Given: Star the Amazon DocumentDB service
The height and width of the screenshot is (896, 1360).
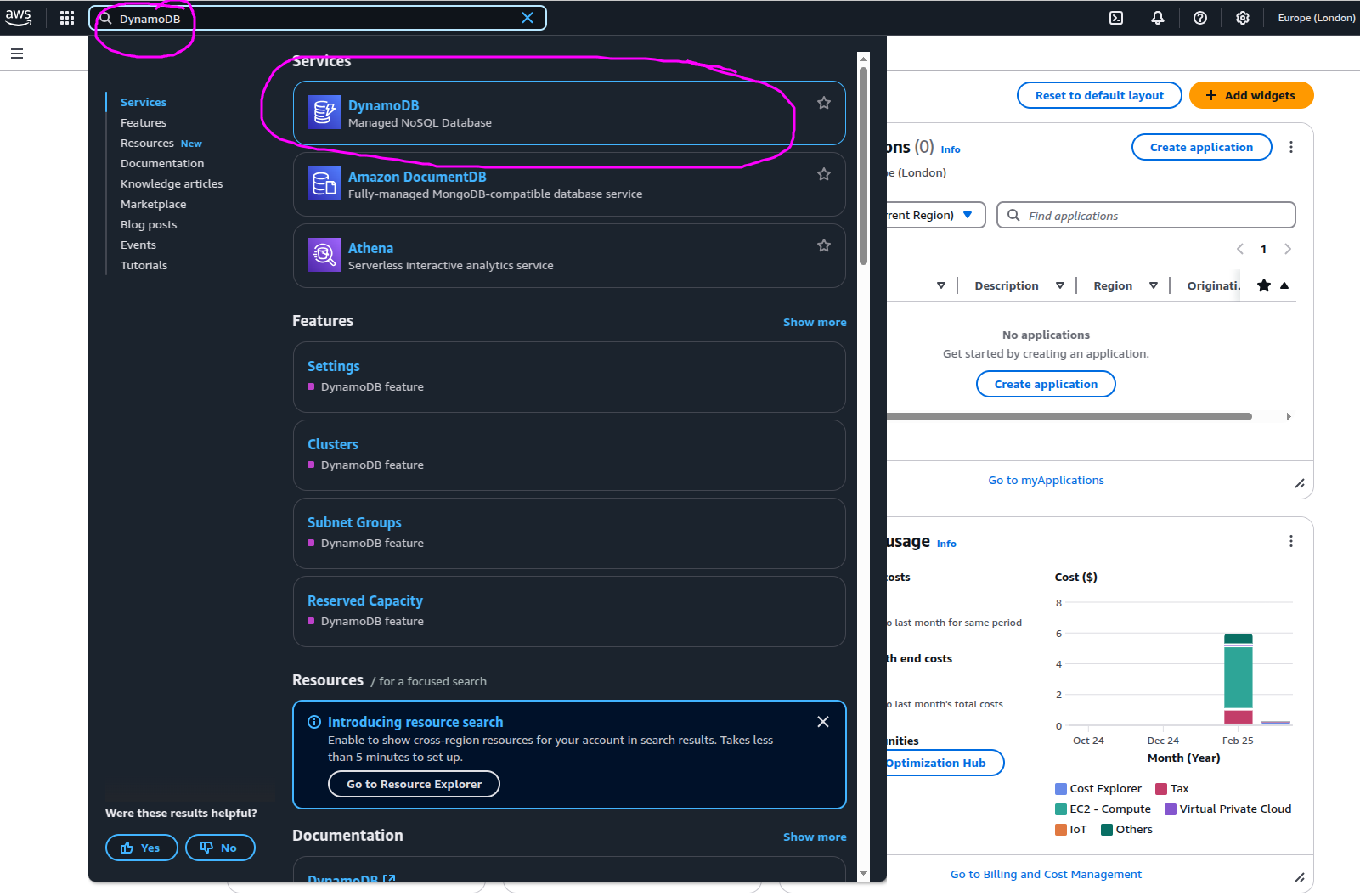Looking at the screenshot, I should [823, 175].
